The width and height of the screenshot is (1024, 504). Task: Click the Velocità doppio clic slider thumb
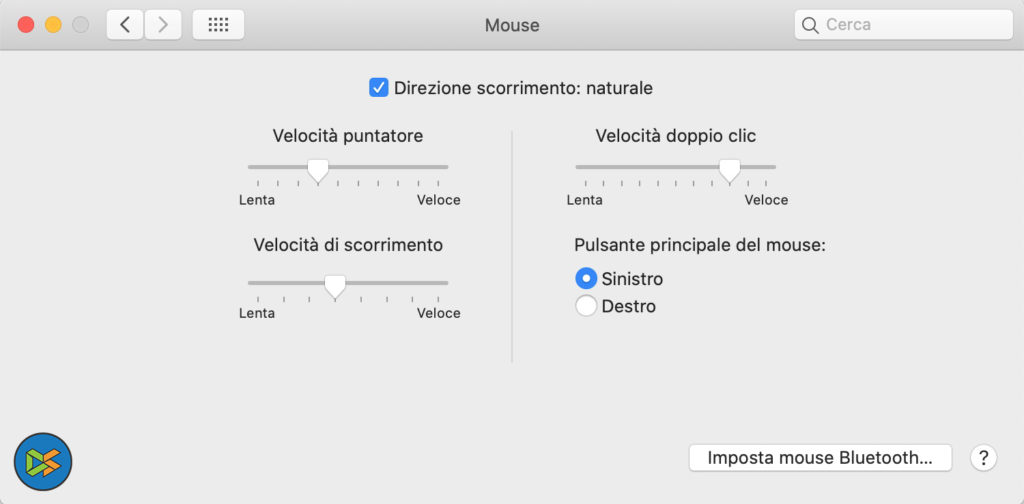pyautogui.click(x=730, y=170)
